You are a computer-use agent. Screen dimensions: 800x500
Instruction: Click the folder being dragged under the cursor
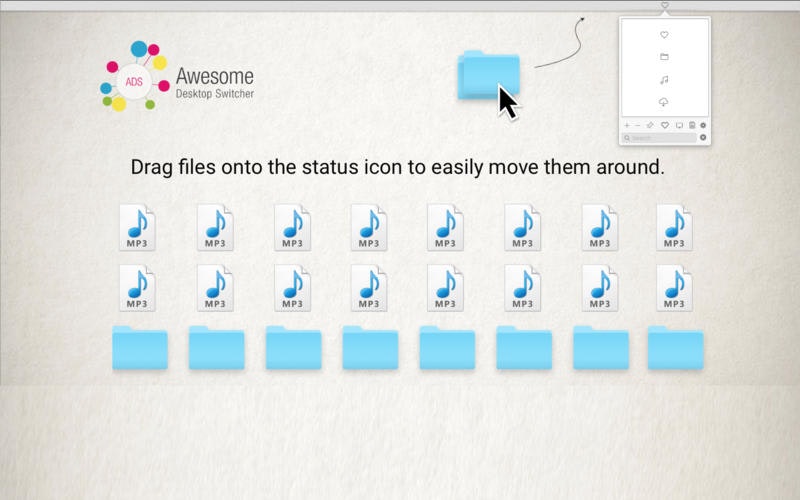click(488, 75)
